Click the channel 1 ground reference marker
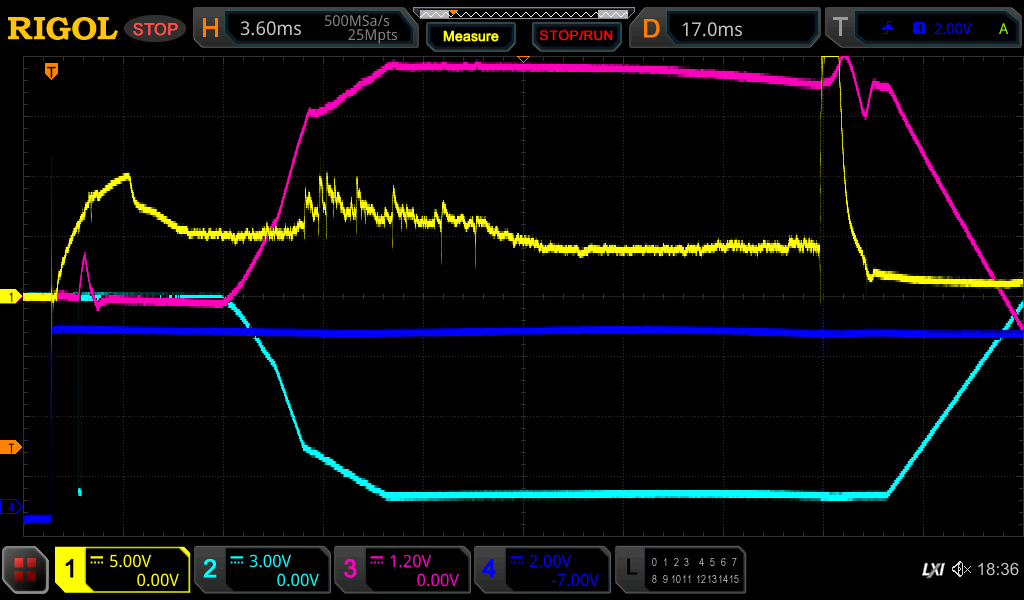The height and width of the screenshot is (600, 1024). (11, 297)
